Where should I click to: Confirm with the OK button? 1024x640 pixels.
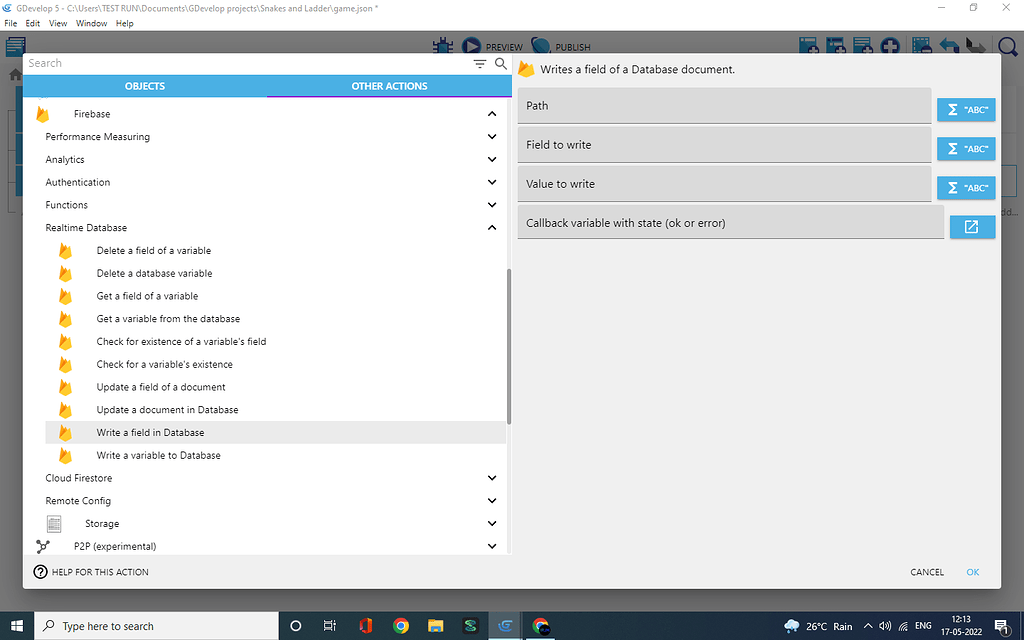(x=972, y=572)
